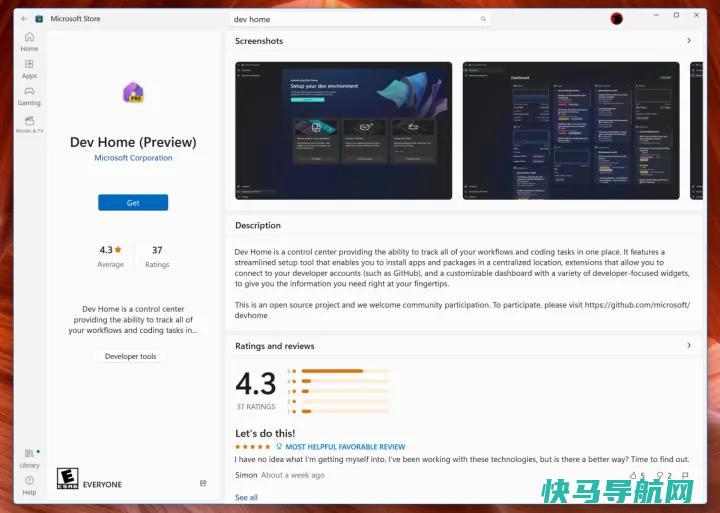
Task: Click the share icon near EVERYONE
Action: point(203,483)
